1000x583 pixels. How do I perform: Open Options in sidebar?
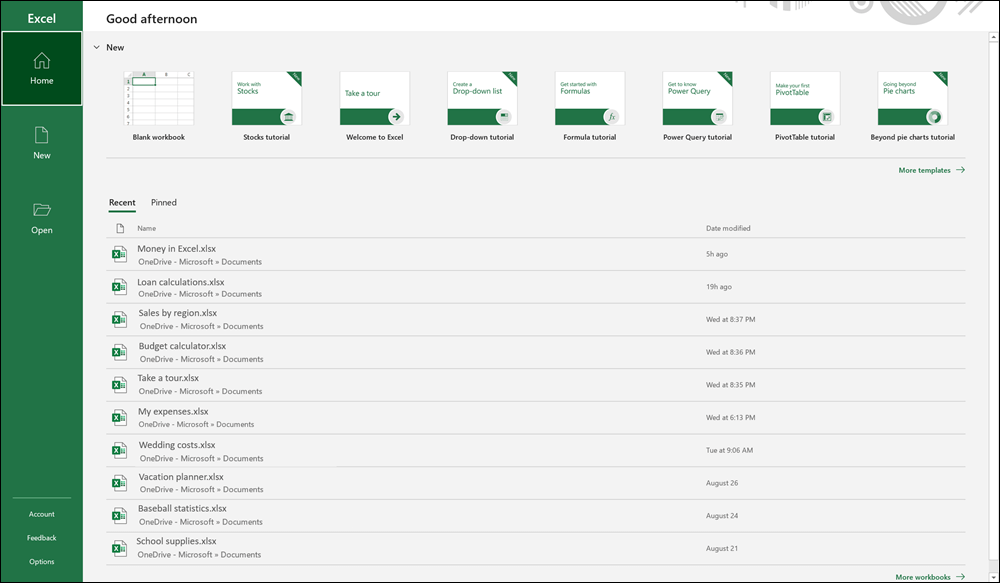click(41, 561)
